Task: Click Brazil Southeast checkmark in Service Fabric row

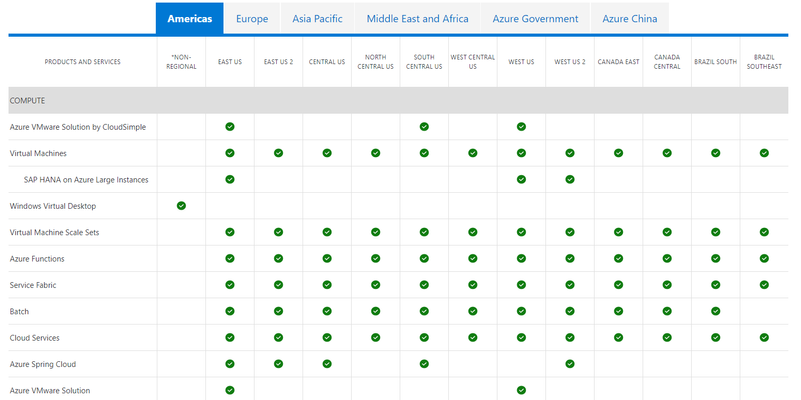Action: 764,285
